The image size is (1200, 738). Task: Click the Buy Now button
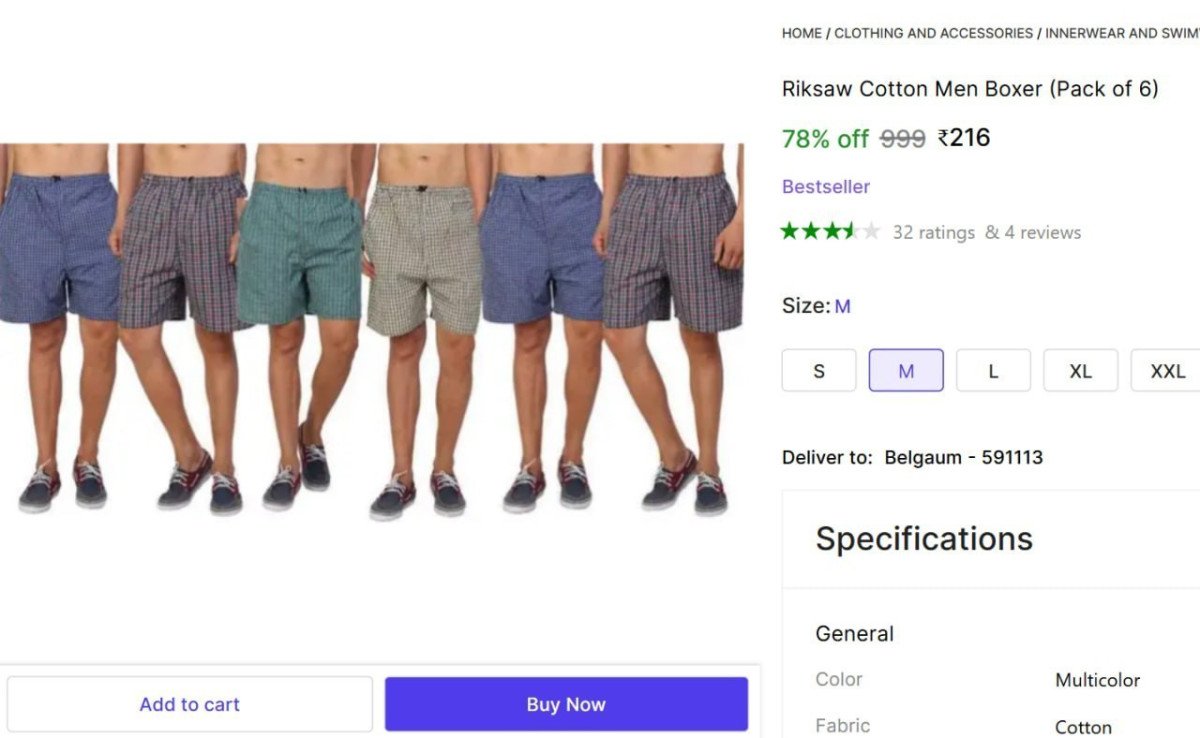tap(566, 704)
